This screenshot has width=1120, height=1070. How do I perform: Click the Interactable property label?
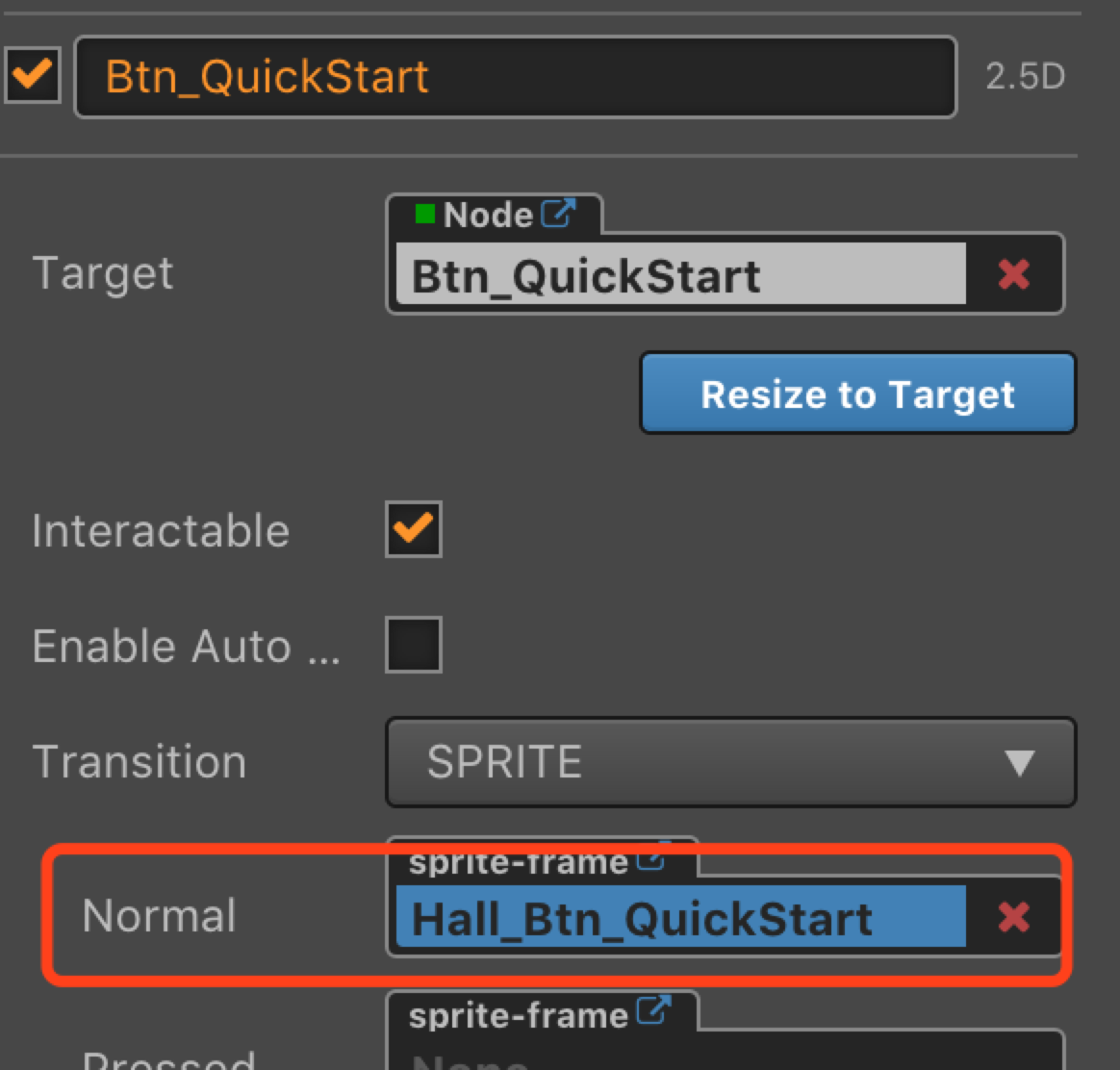click(x=161, y=531)
